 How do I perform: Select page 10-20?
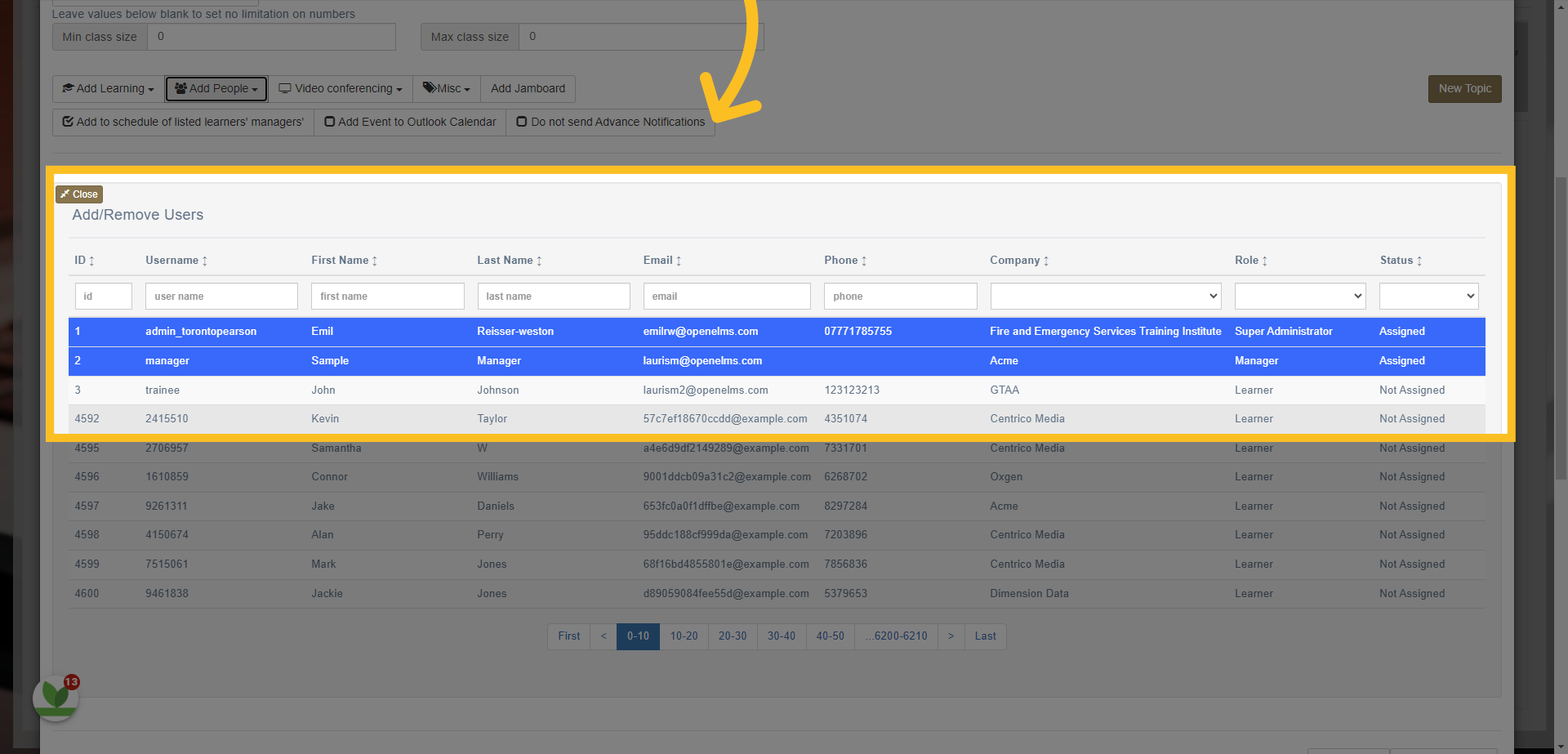pyautogui.click(x=684, y=636)
